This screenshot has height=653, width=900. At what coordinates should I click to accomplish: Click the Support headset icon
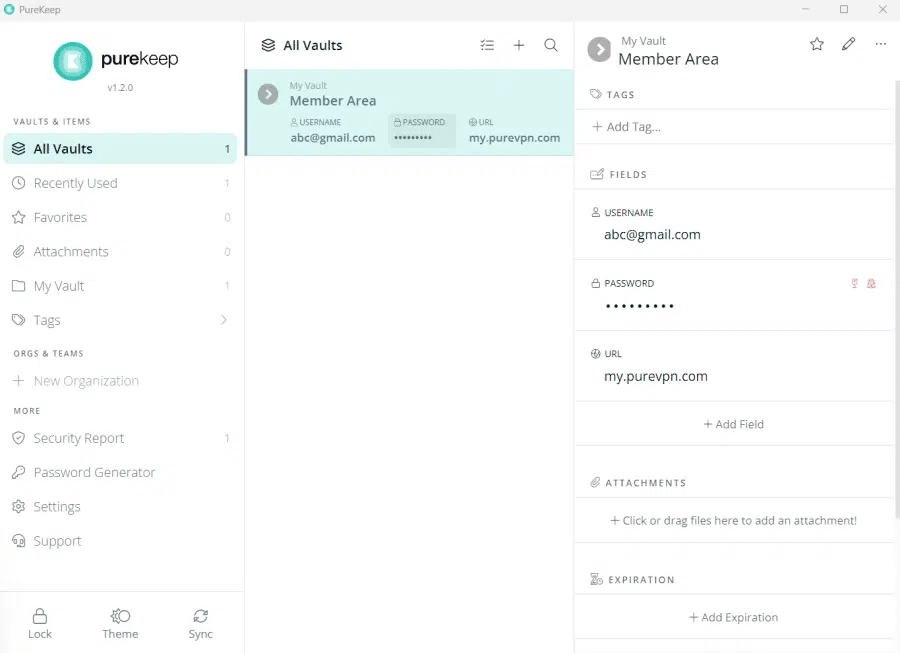tap(18, 541)
